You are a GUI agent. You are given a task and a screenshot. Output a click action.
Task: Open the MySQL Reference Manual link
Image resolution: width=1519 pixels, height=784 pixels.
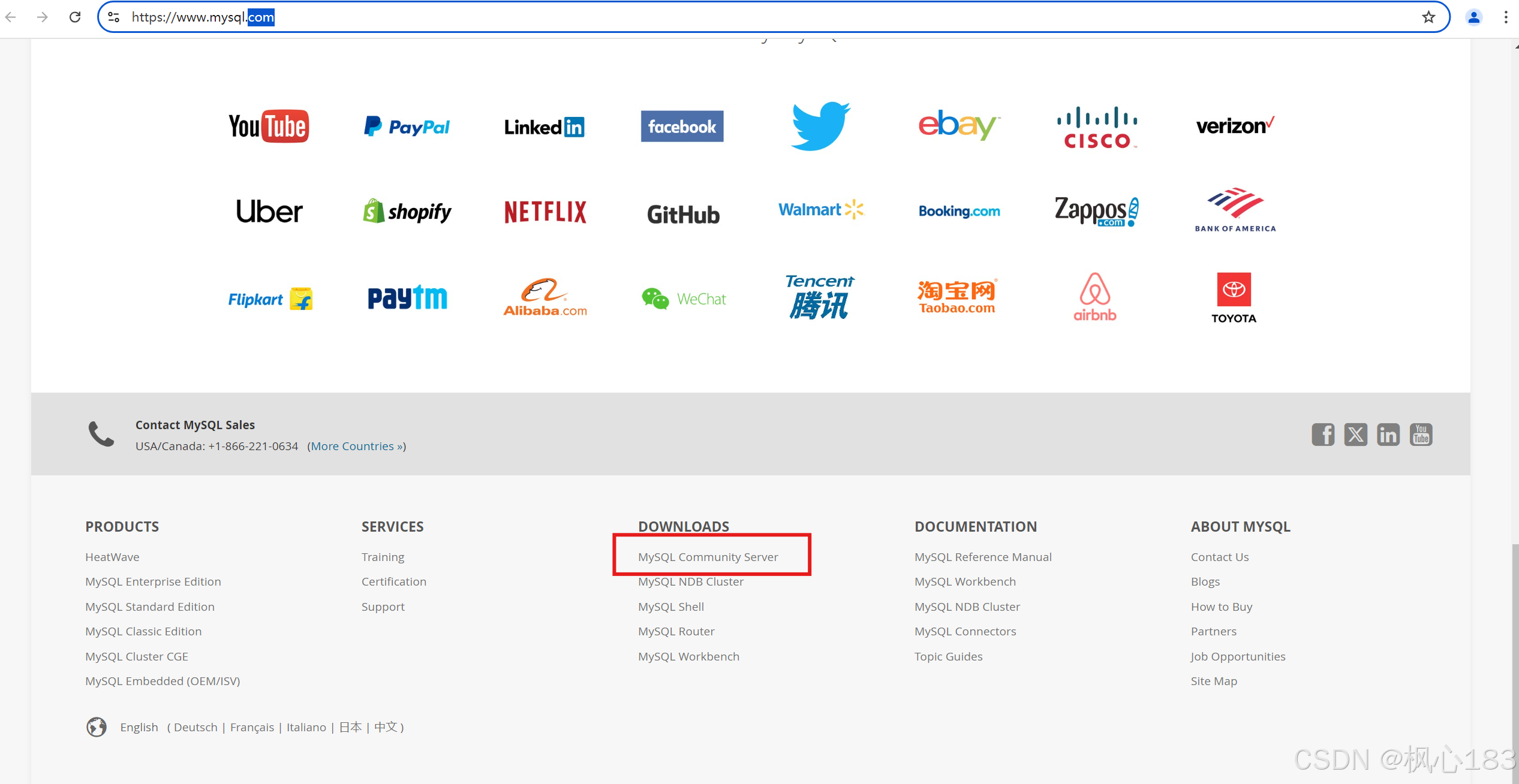pos(982,557)
